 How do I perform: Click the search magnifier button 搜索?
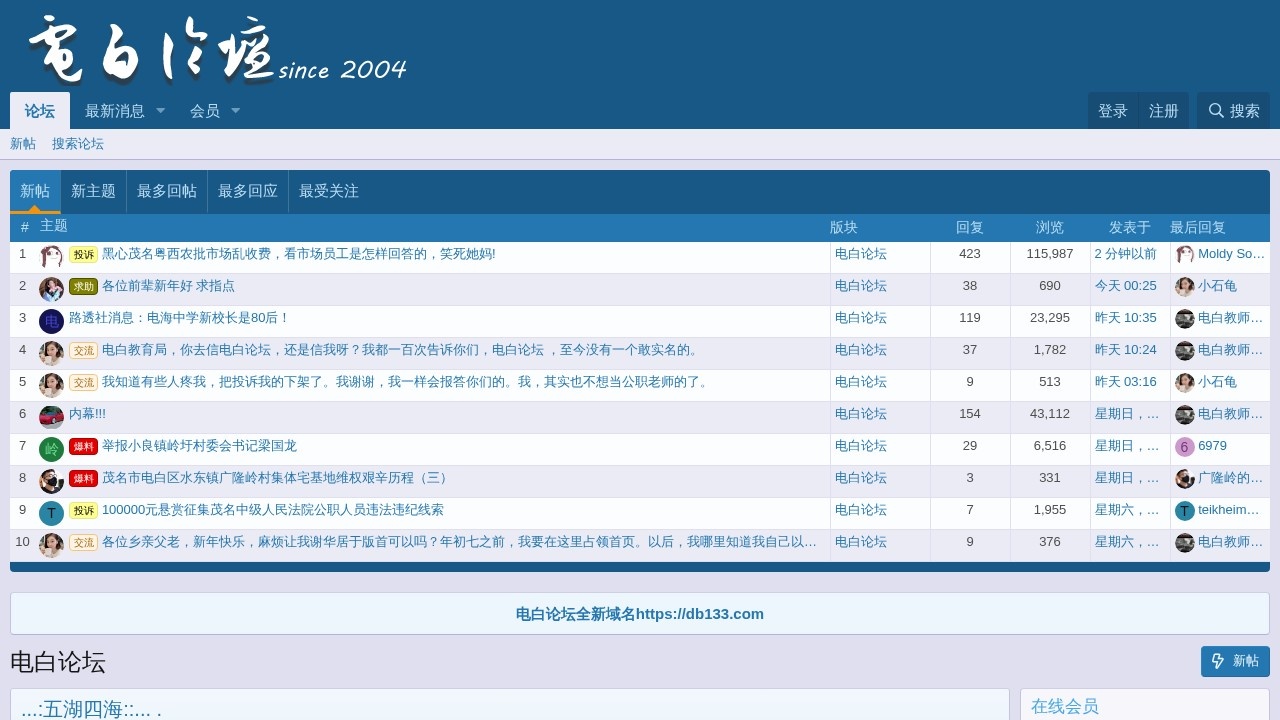pos(1233,111)
